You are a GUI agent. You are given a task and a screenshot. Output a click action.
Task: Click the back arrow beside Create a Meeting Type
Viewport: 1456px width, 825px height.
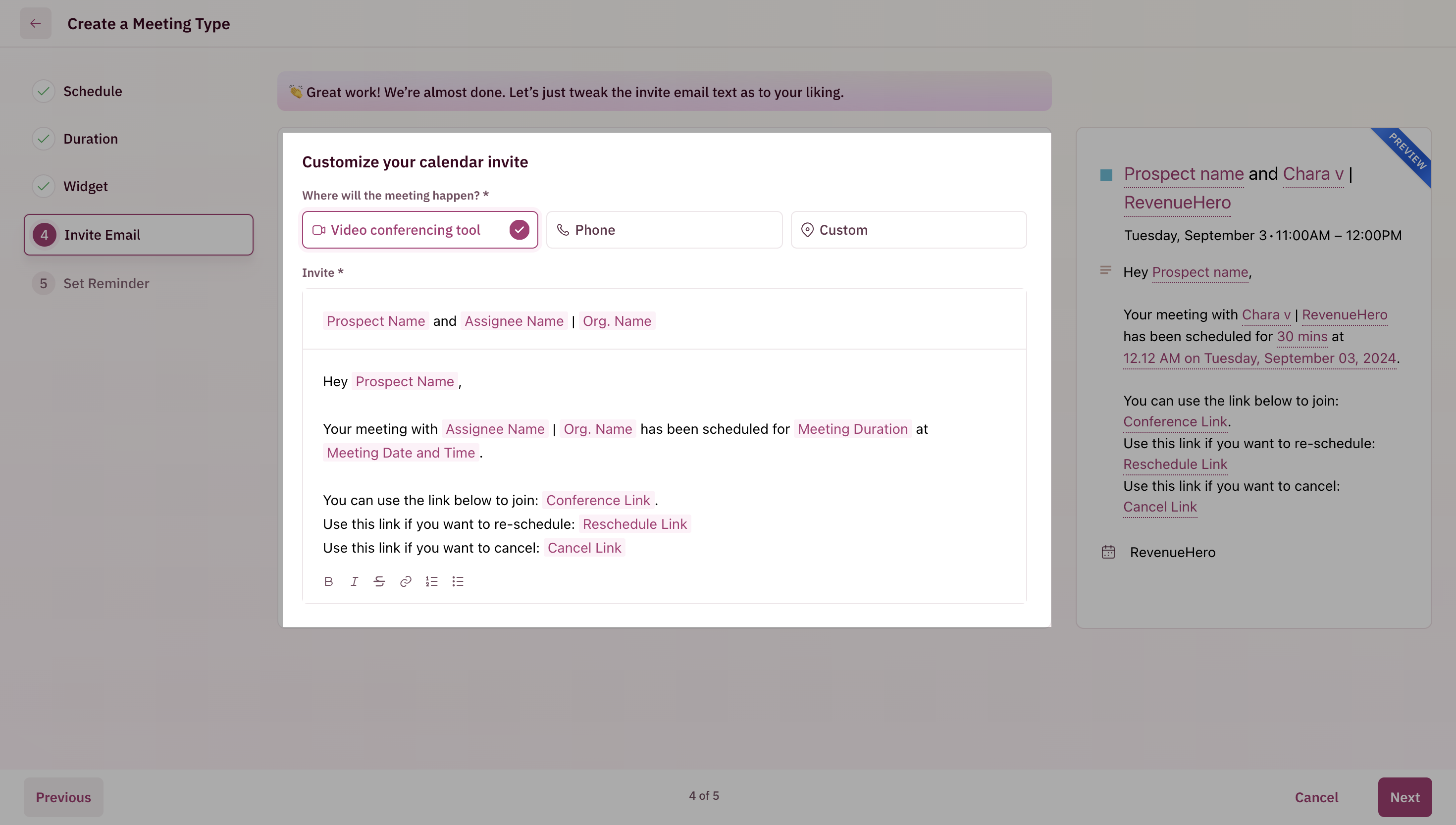(x=35, y=23)
